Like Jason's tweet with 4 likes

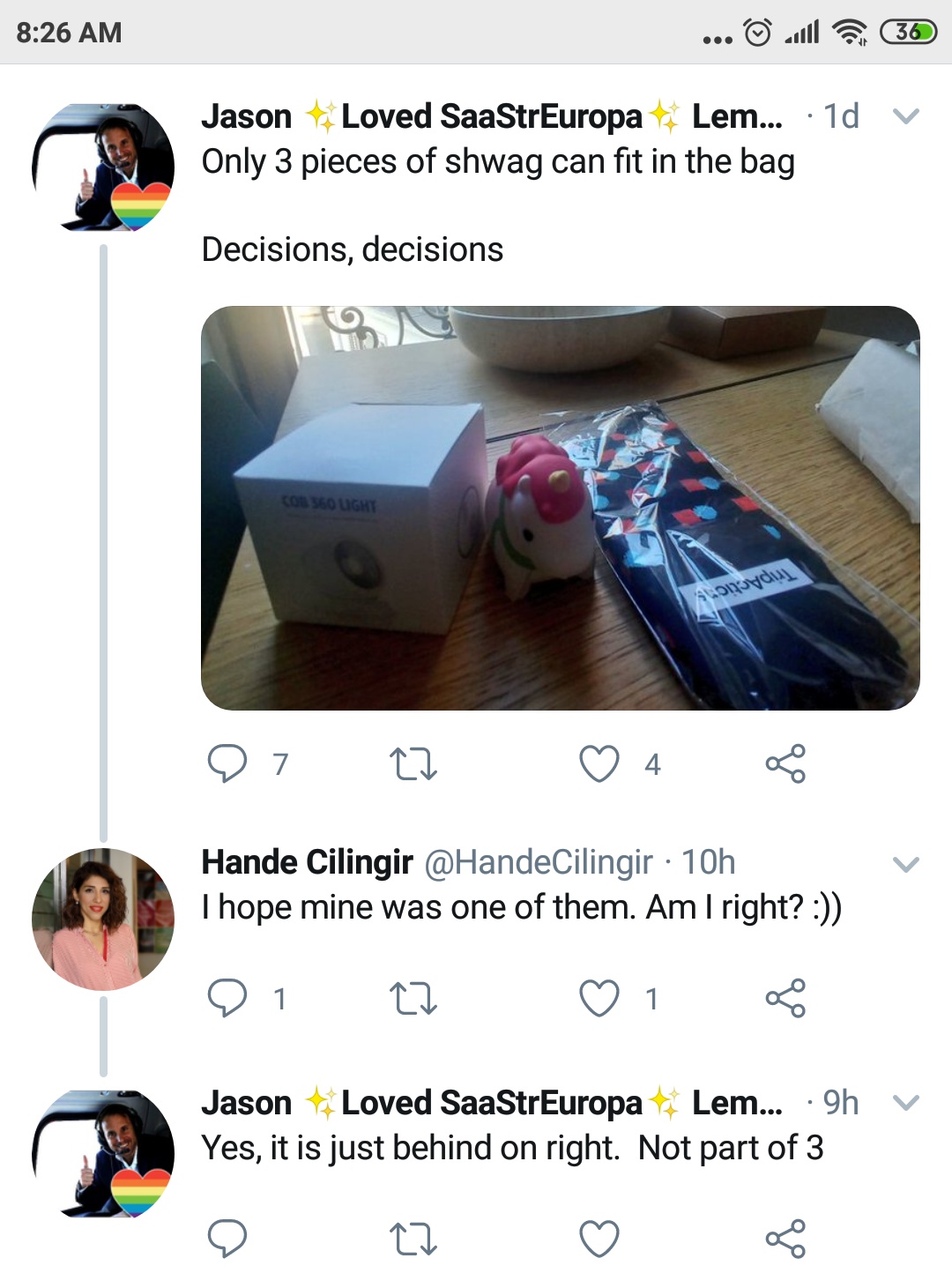click(599, 763)
